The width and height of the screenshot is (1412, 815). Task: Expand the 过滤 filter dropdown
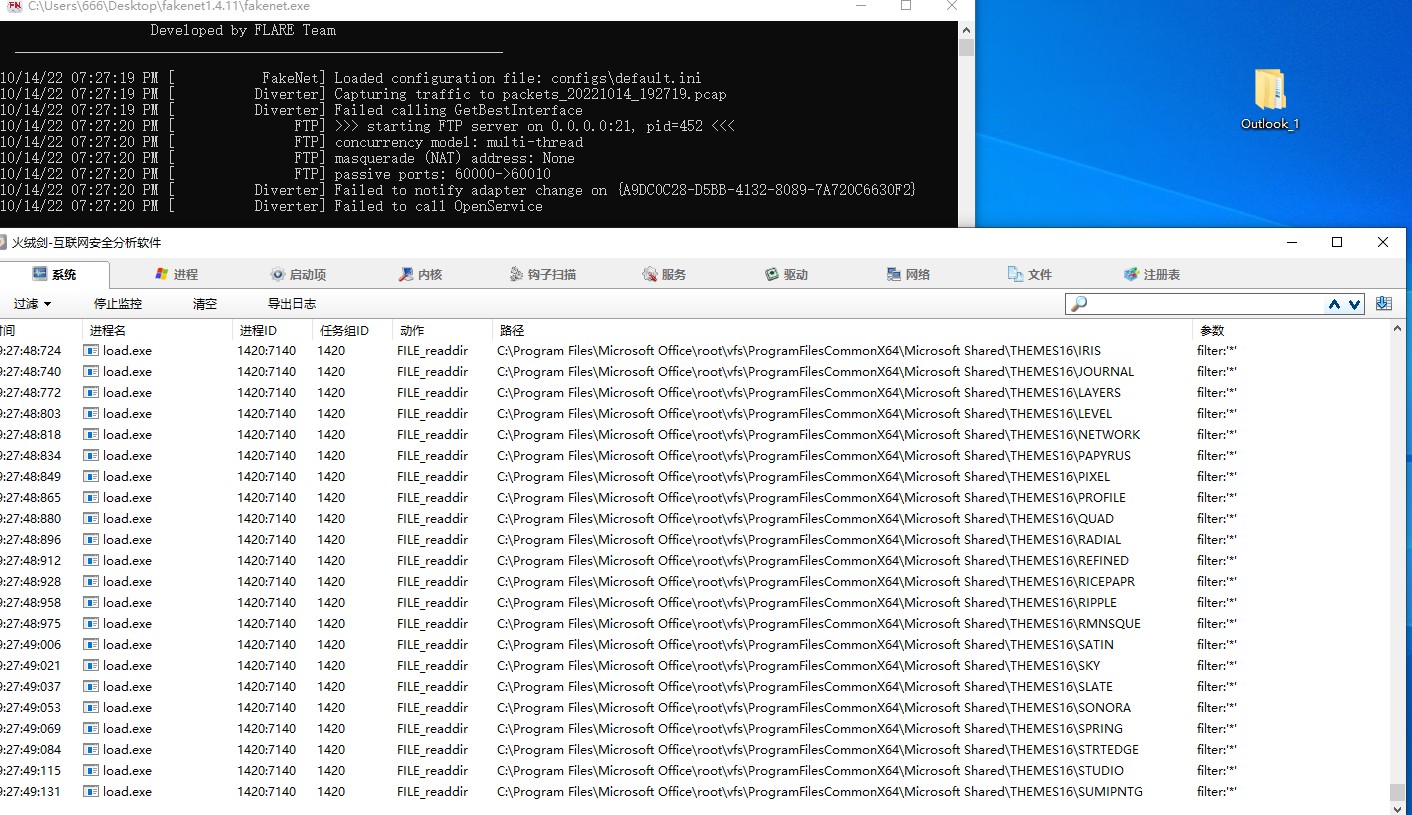pyautogui.click(x=32, y=304)
